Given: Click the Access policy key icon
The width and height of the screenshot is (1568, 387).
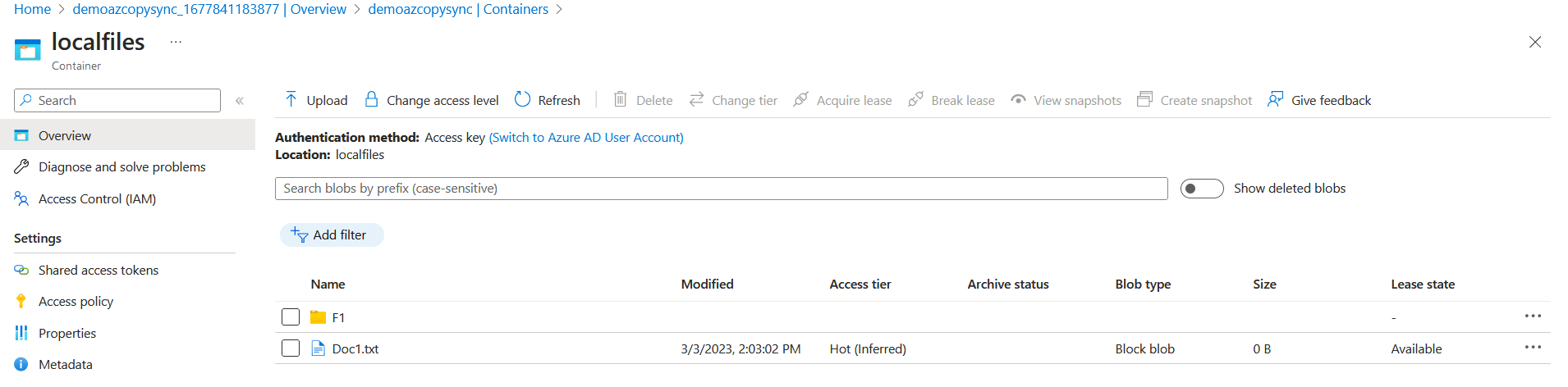Looking at the screenshot, I should pyautogui.click(x=21, y=301).
